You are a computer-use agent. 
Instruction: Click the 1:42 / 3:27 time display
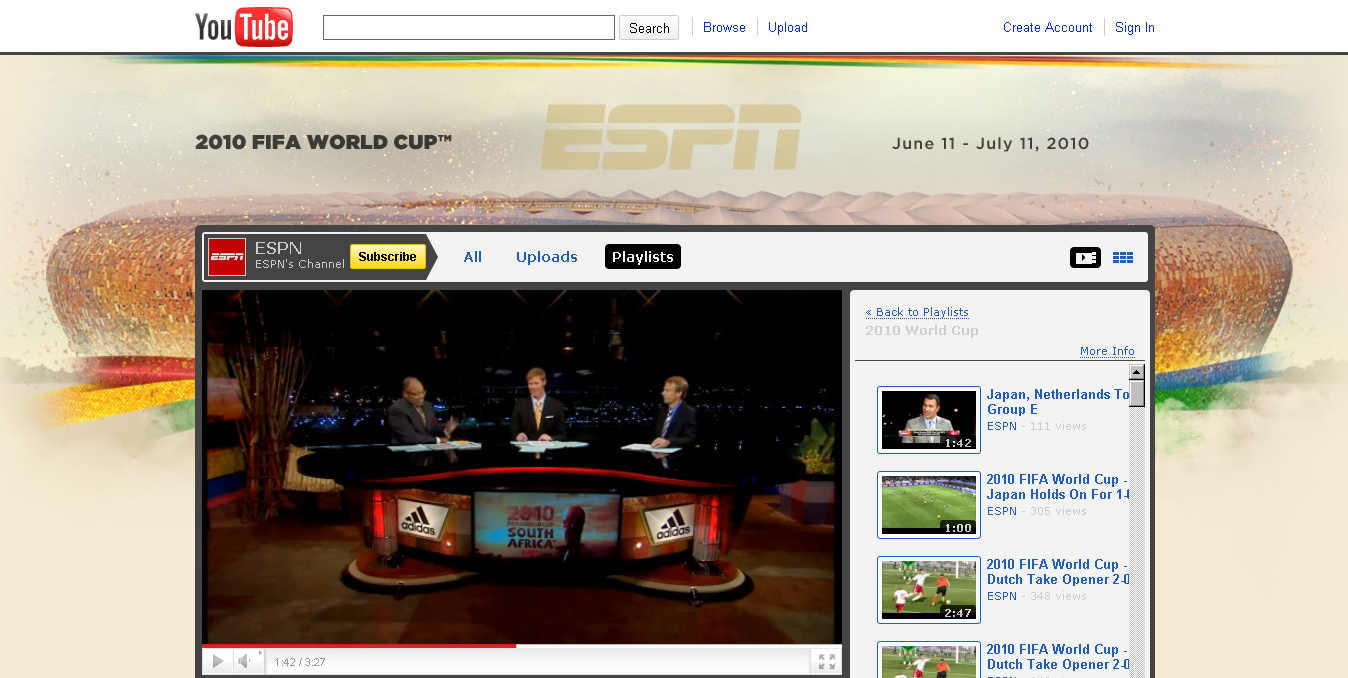coord(299,662)
